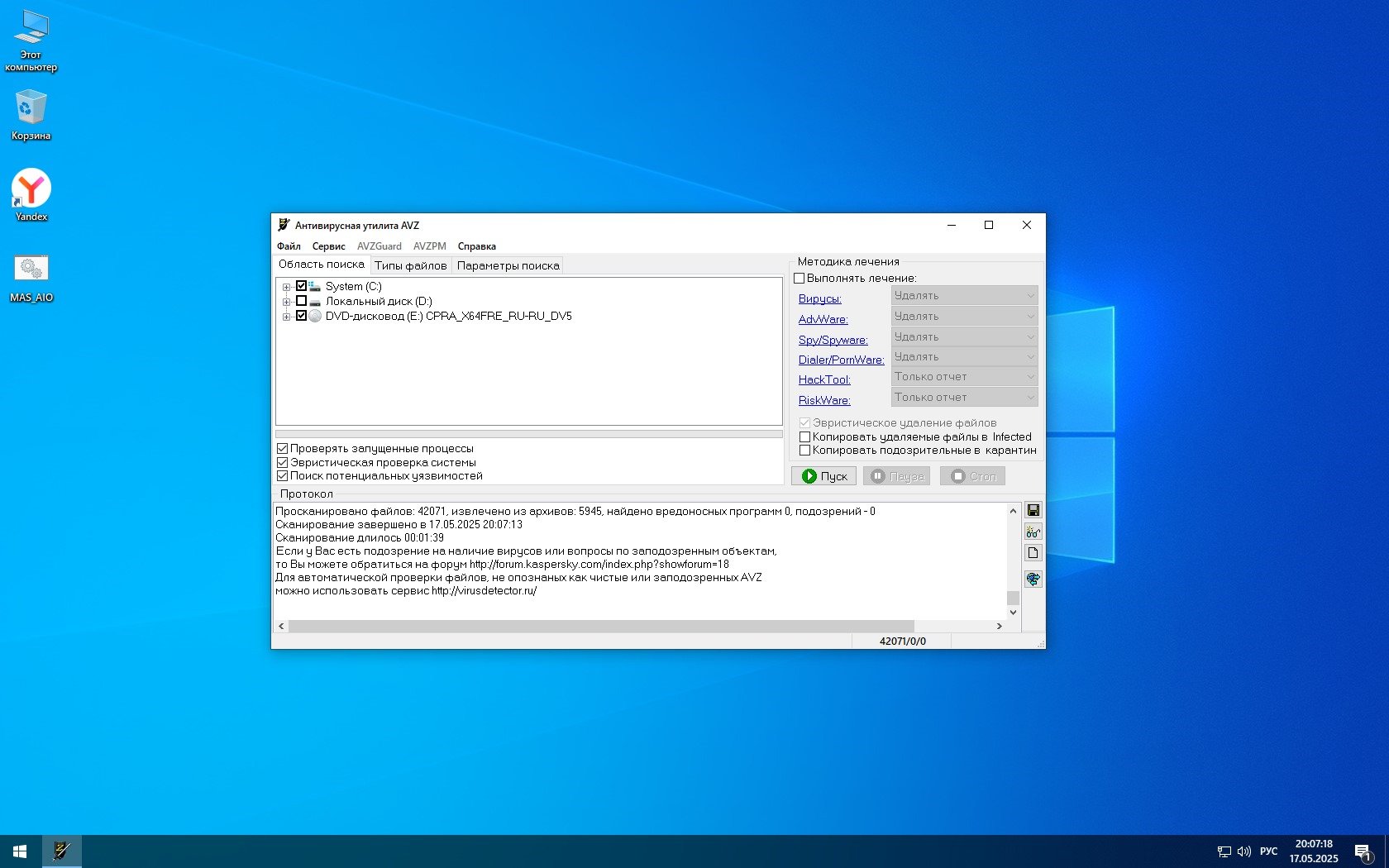
Task: Click the AVZ icon in the taskbar
Action: [x=62, y=851]
